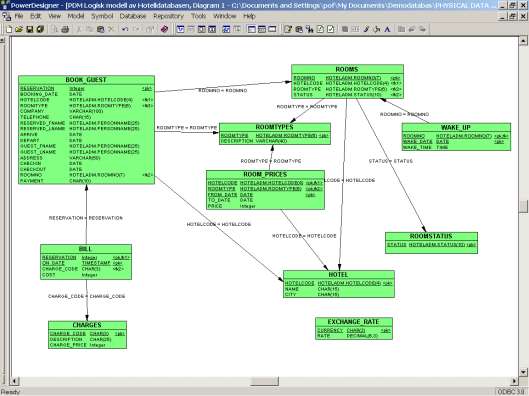Click the horizontal scrollbar right arrow

pyautogui.click(x=514, y=381)
